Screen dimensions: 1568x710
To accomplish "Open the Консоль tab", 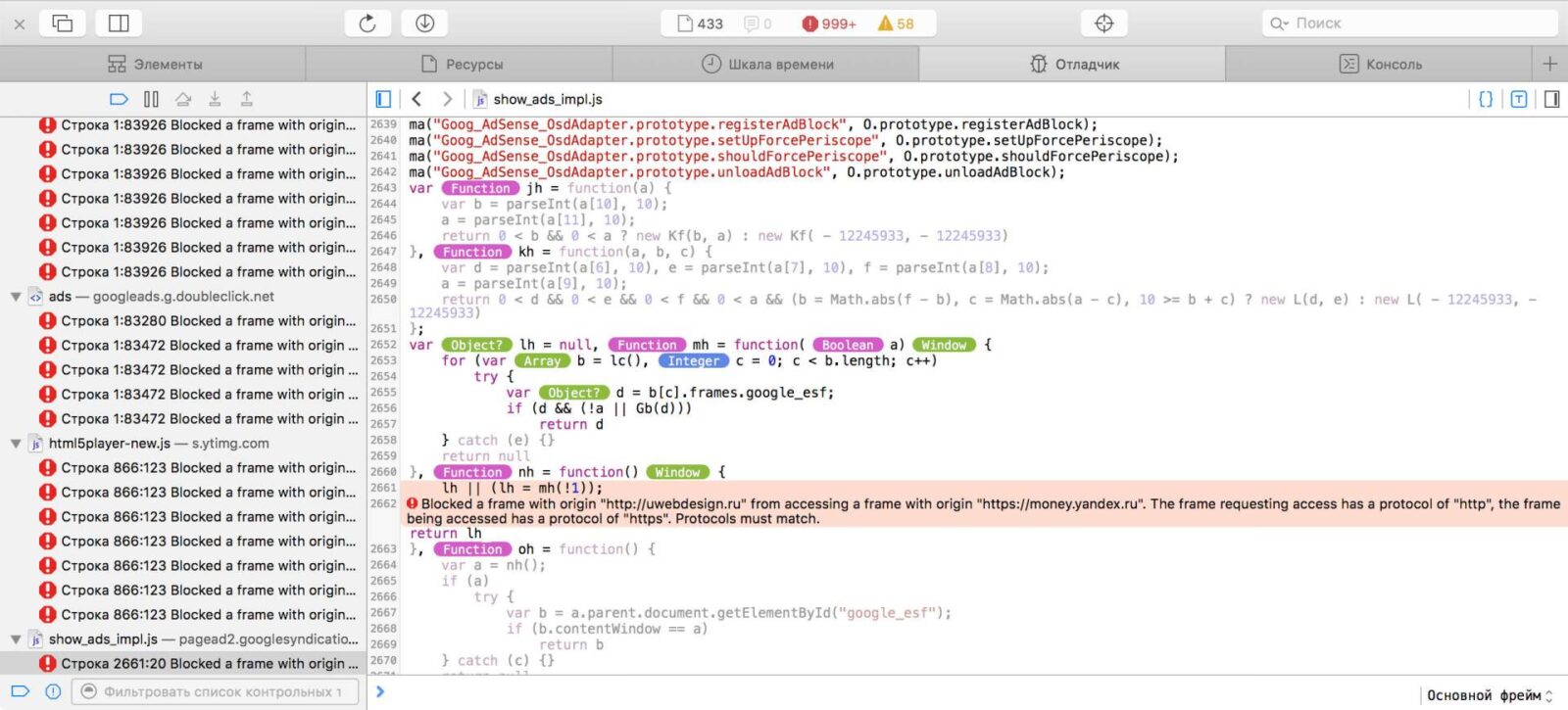I will tap(1379, 65).
